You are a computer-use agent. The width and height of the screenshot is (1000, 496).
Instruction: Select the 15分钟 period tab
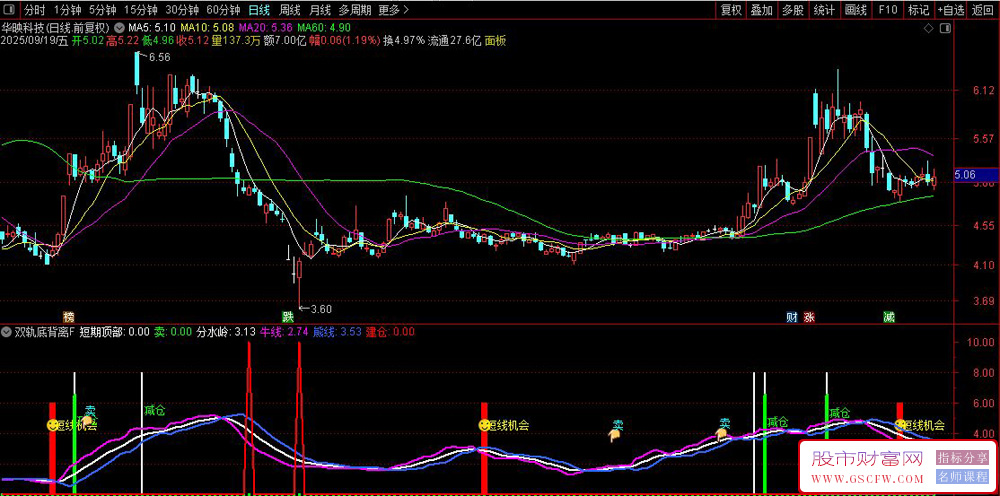tap(140, 10)
